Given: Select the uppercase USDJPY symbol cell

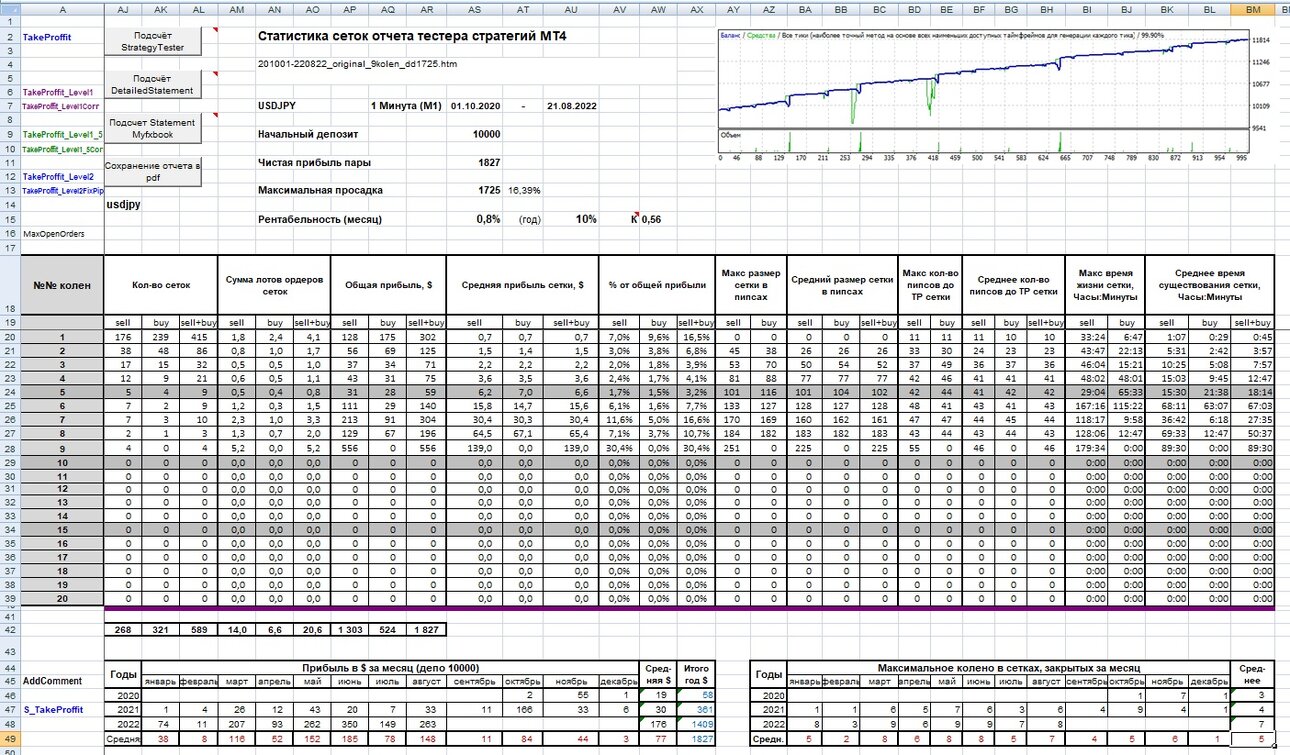Looking at the screenshot, I should coord(276,105).
